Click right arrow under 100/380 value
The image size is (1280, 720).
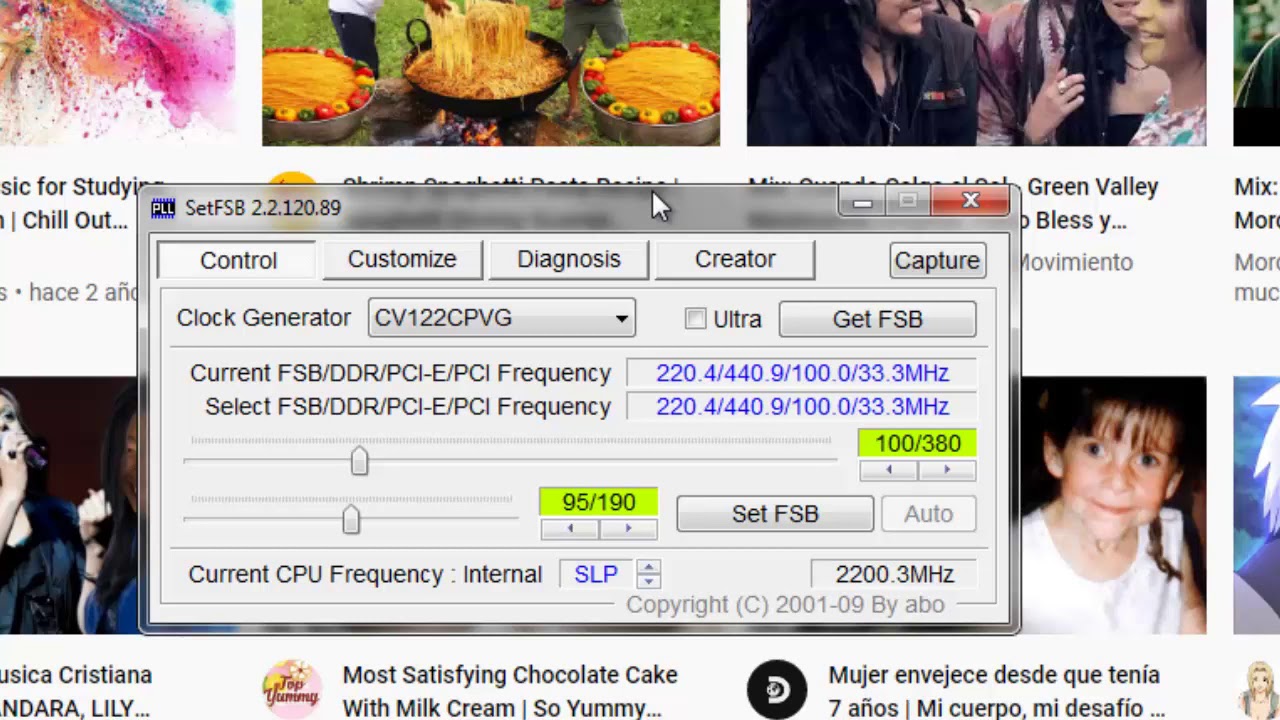pos(946,470)
